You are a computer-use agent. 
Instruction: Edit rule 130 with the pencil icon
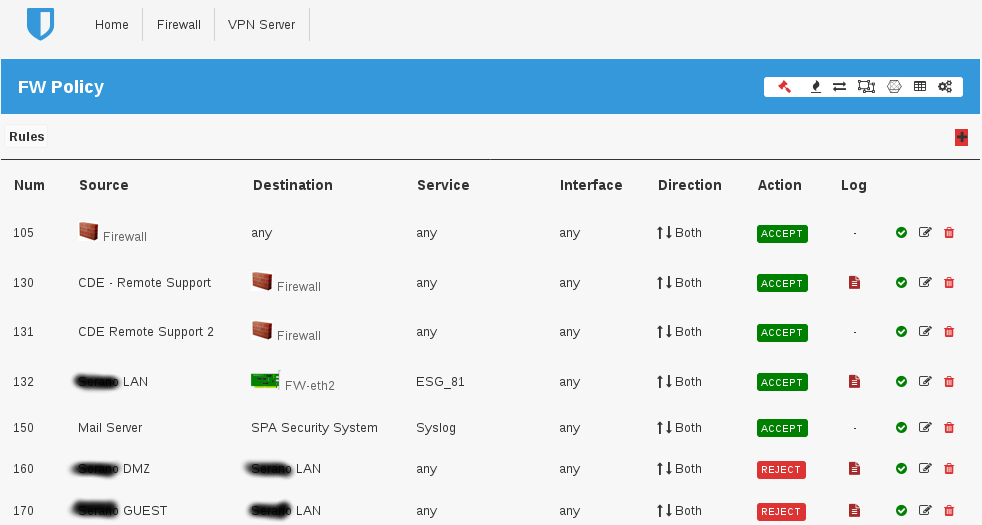point(925,283)
